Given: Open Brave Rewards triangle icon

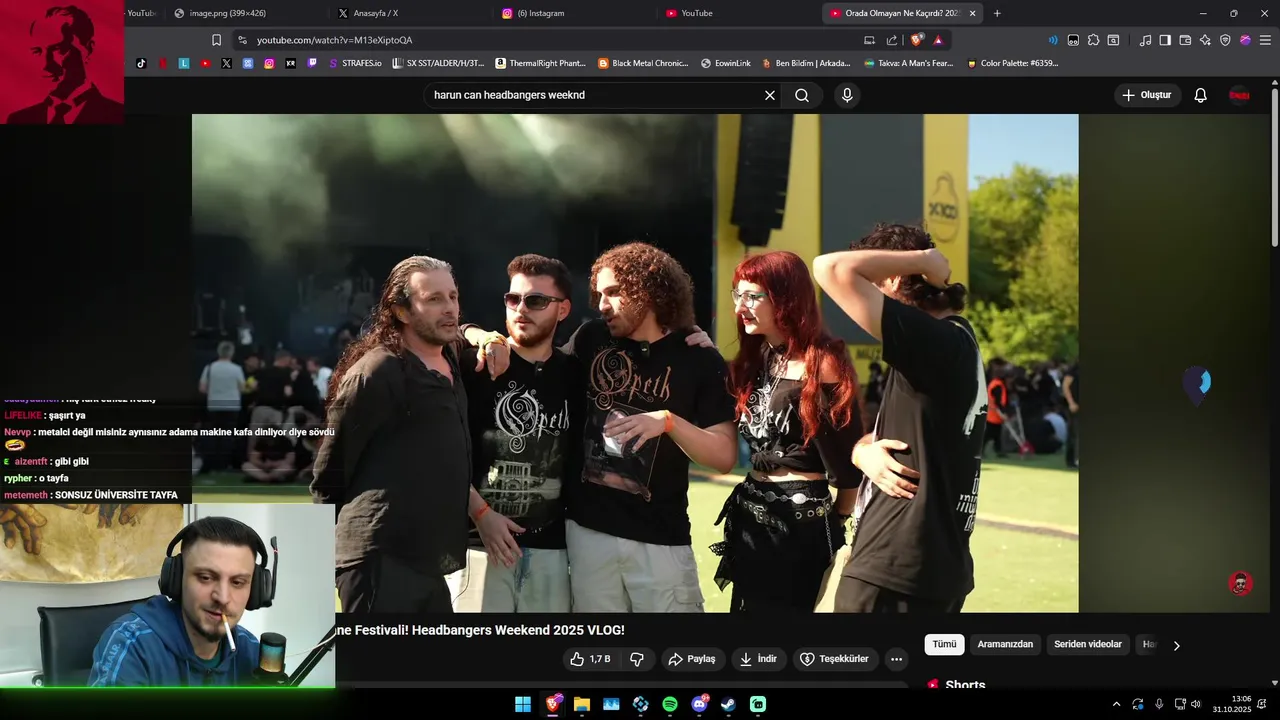Looking at the screenshot, I should tap(938, 40).
